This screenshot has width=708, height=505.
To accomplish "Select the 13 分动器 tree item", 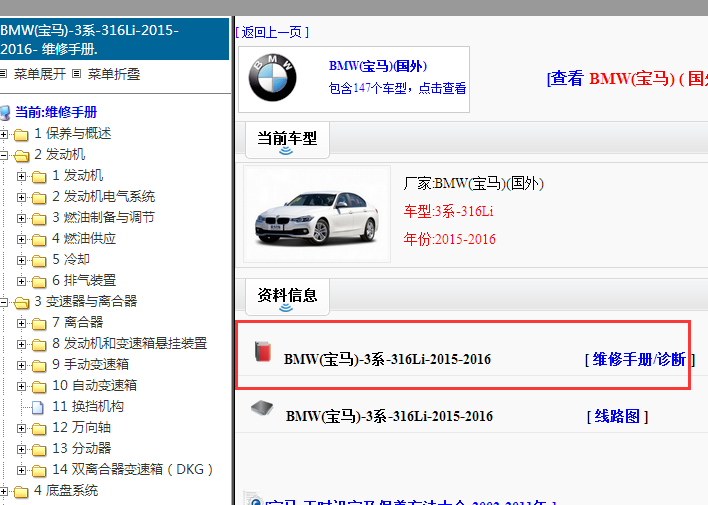I will point(82,449).
